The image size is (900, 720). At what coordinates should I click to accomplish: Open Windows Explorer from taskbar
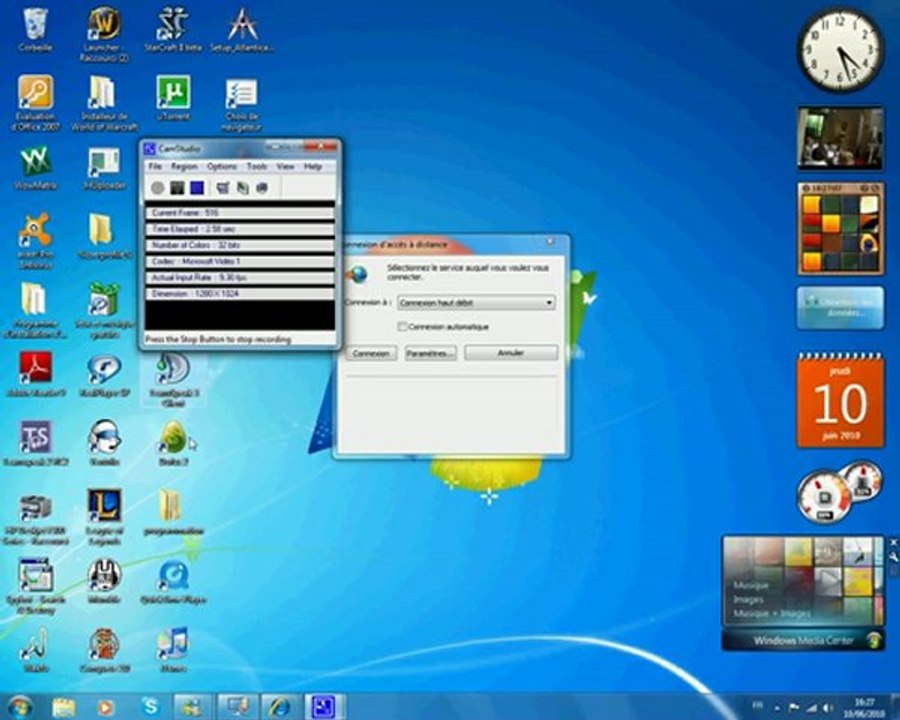[63, 707]
